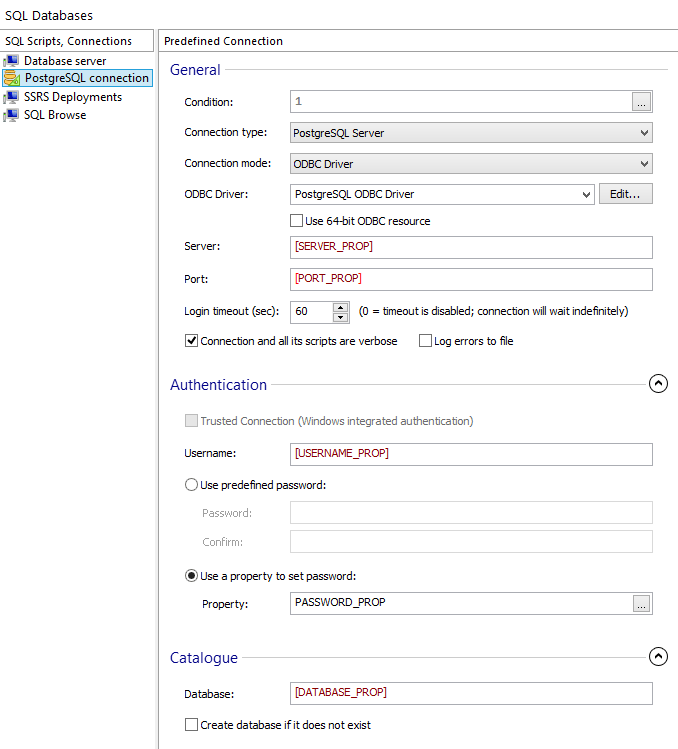Viewport: 678px width, 749px height.
Task: Open the SSRS Deployments item
Action: point(73,97)
